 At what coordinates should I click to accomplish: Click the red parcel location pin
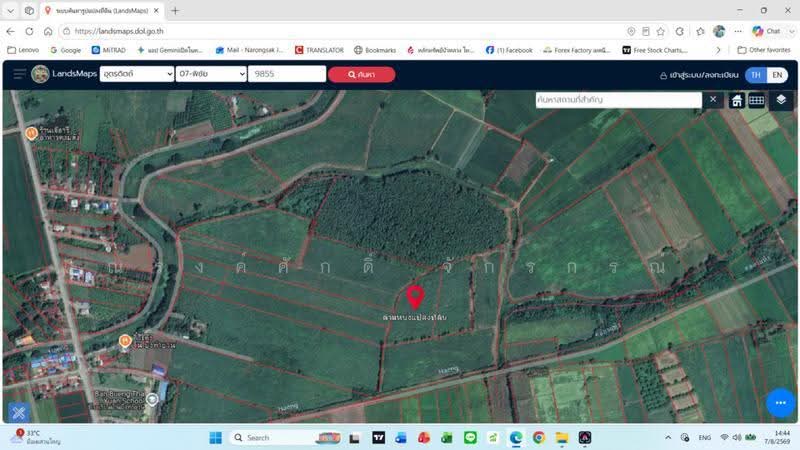415,297
